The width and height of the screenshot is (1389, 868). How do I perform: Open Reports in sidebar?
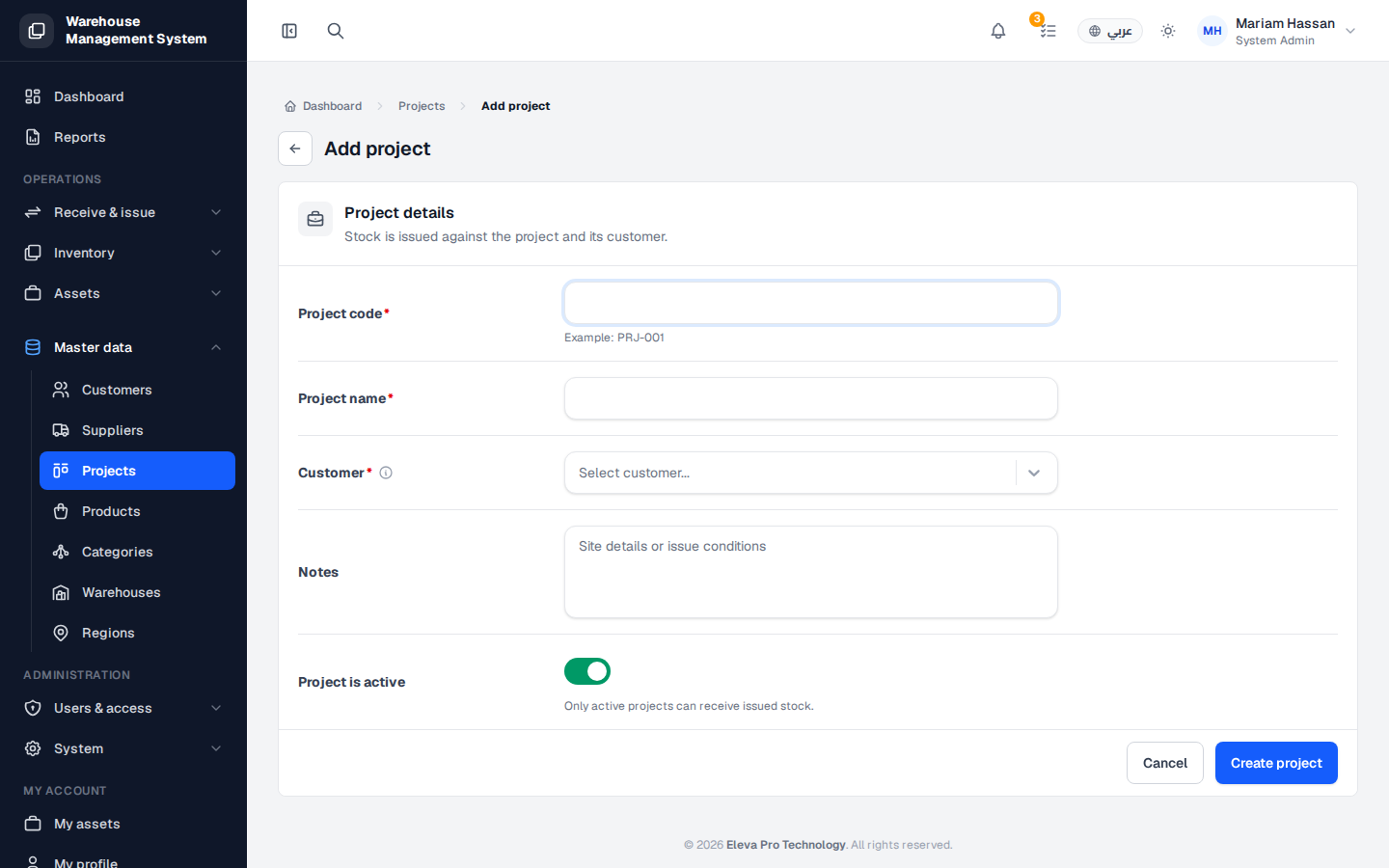click(x=123, y=137)
